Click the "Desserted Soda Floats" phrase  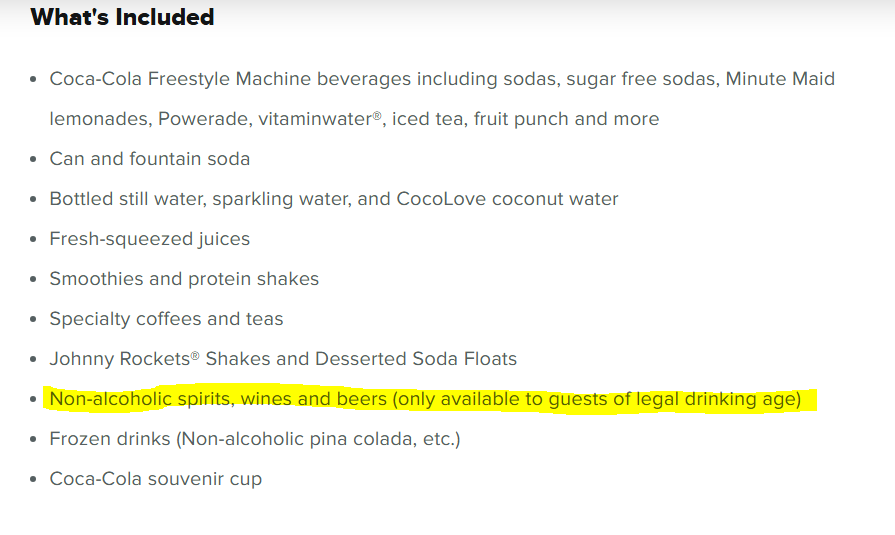(x=416, y=359)
